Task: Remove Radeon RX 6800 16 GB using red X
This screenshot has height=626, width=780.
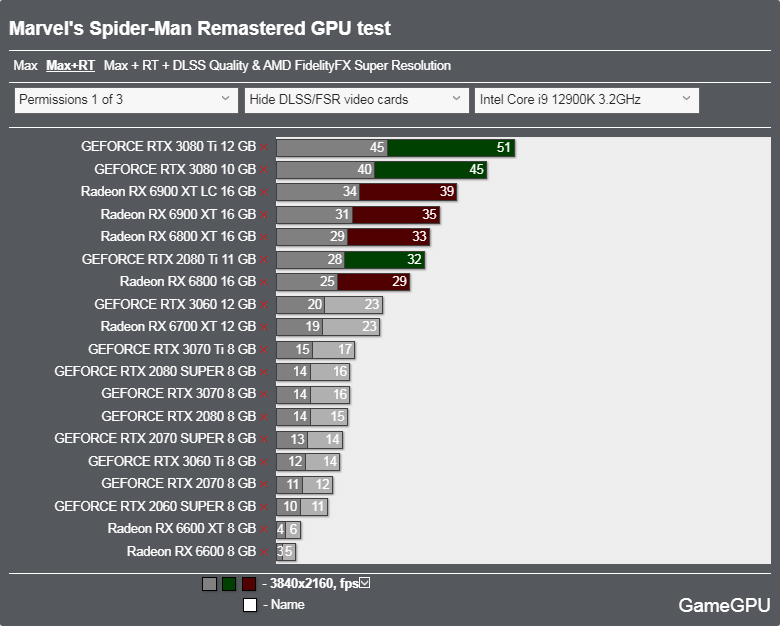Action: pyautogui.click(x=264, y=282)
